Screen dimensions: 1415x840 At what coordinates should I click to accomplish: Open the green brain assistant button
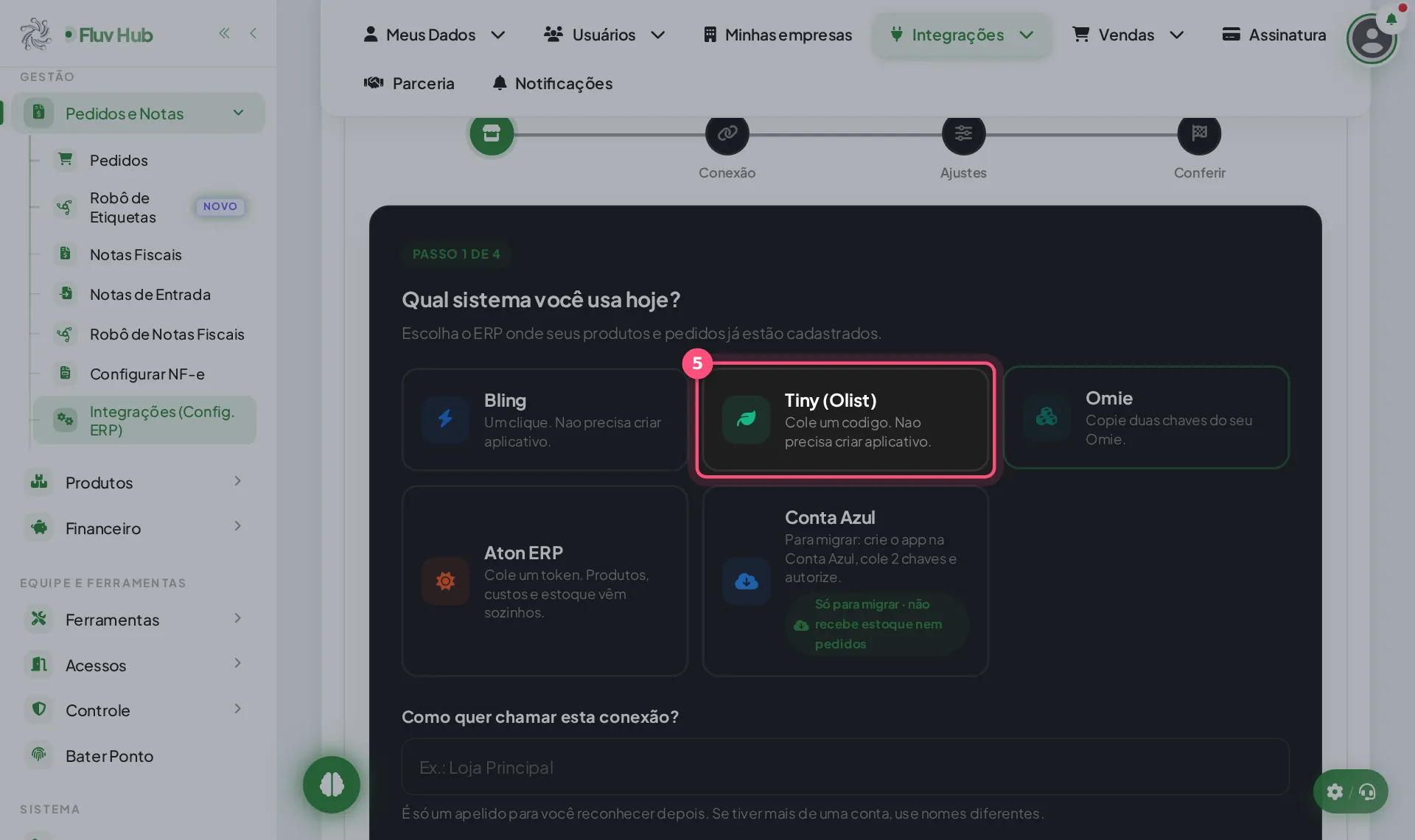pos(332,785)
